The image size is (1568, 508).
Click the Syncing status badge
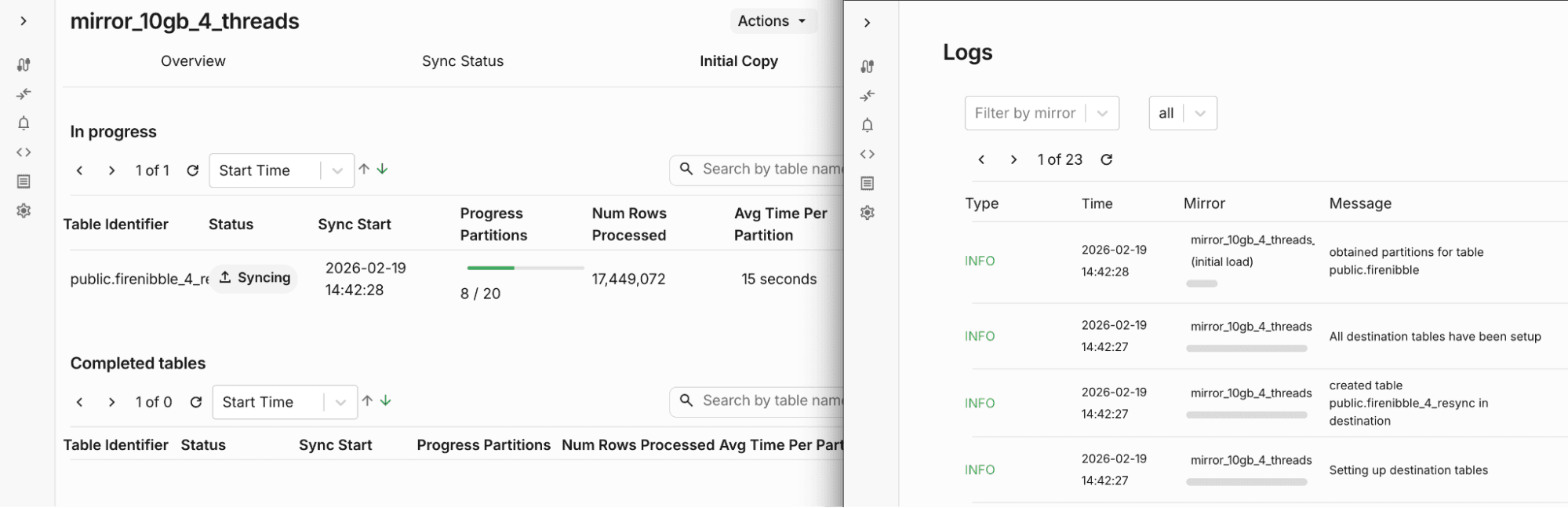(x=254, y=278)
